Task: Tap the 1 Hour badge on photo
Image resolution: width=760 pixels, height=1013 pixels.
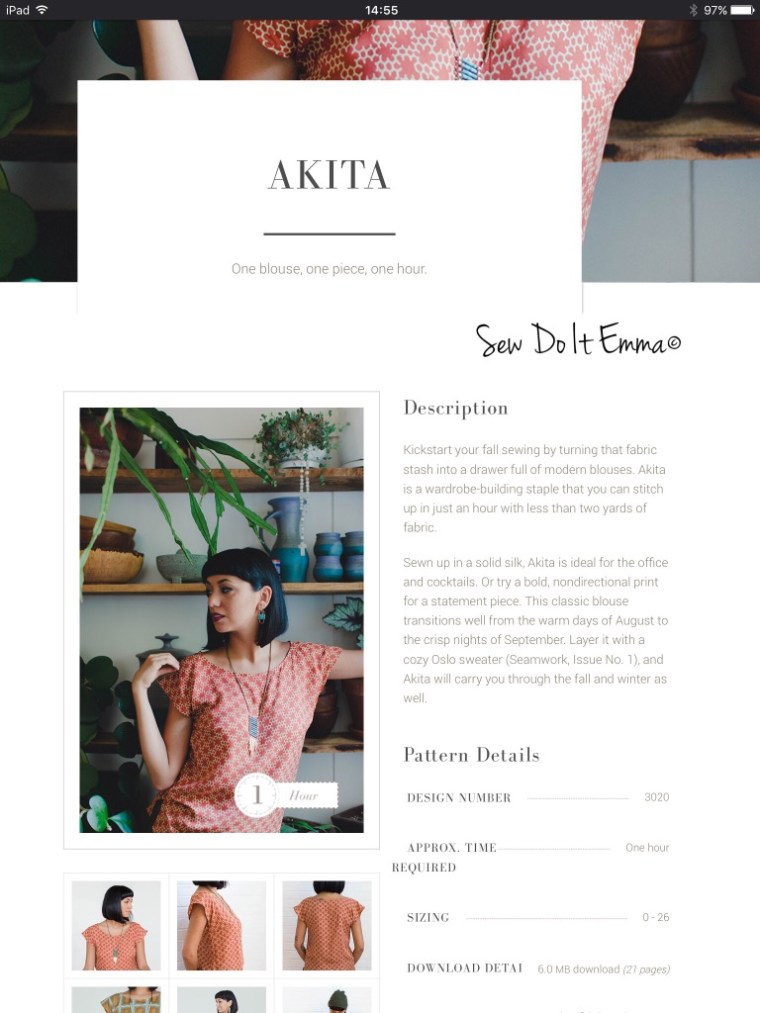Action: [x=286, y=795]
